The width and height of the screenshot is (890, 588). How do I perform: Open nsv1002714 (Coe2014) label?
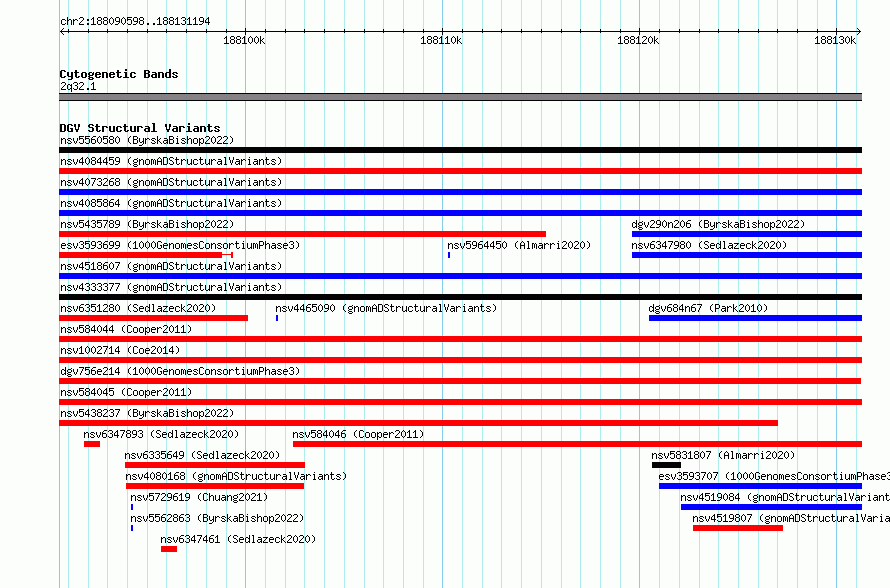(120, 350)
